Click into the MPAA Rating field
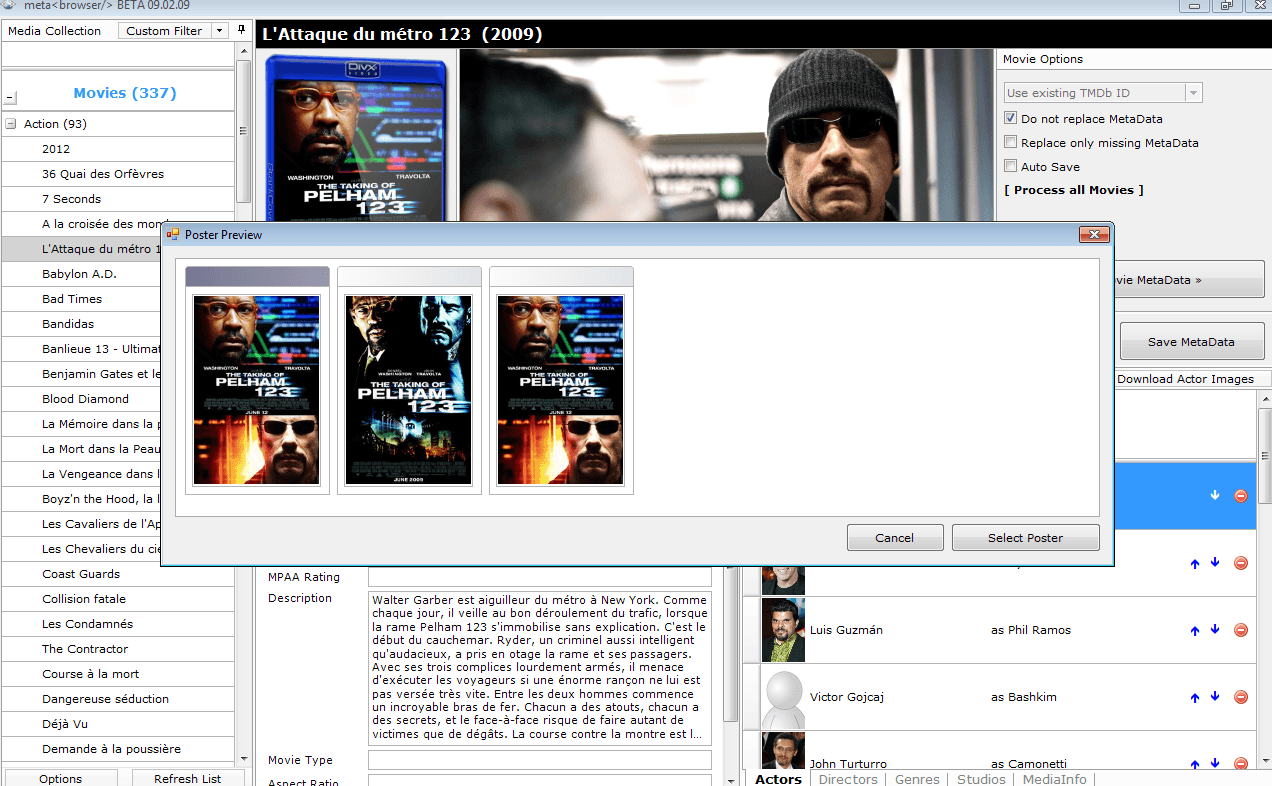Screen dimensions: 1272x786 [x=540, y=577]
